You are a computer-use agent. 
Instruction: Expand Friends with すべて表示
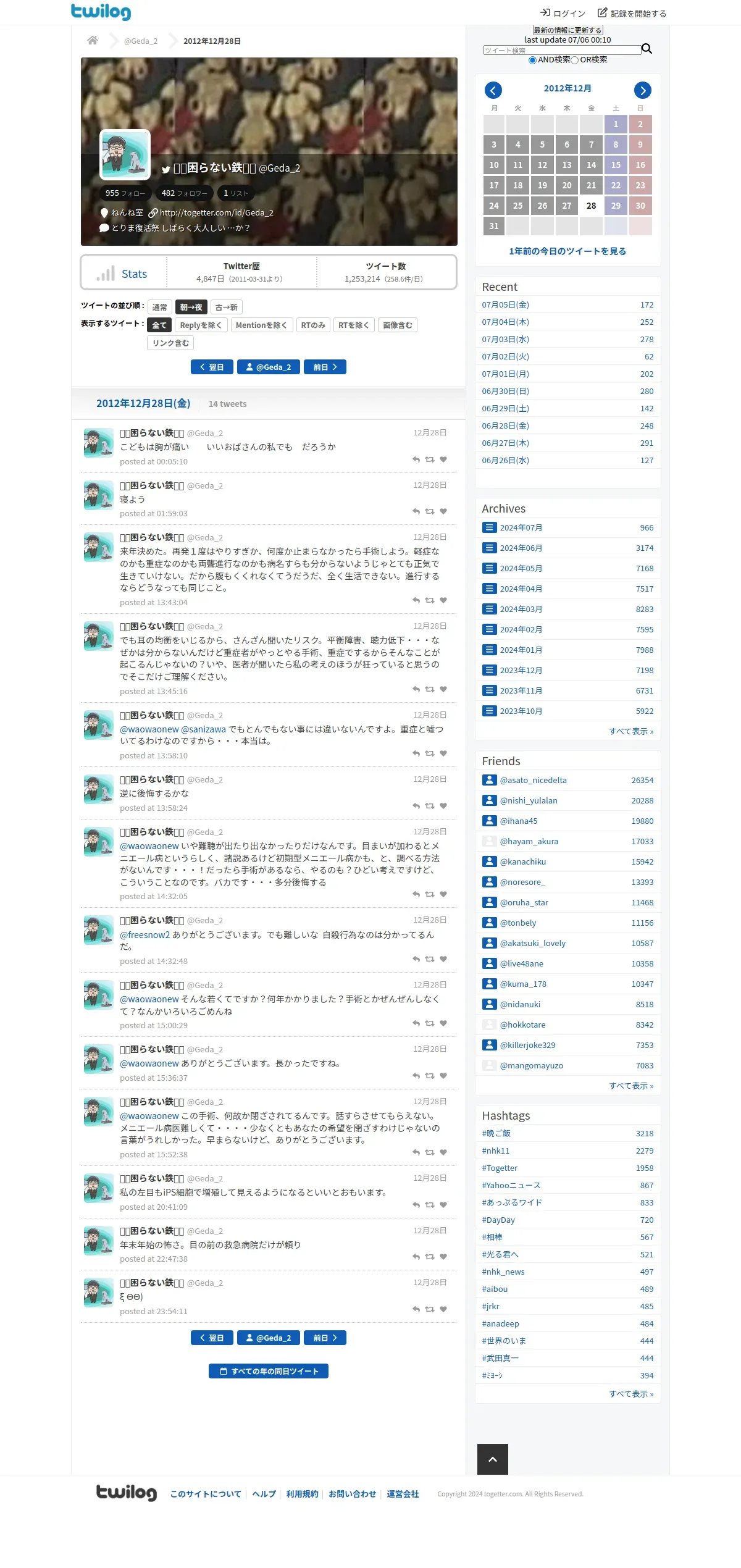pos(631,1086)
